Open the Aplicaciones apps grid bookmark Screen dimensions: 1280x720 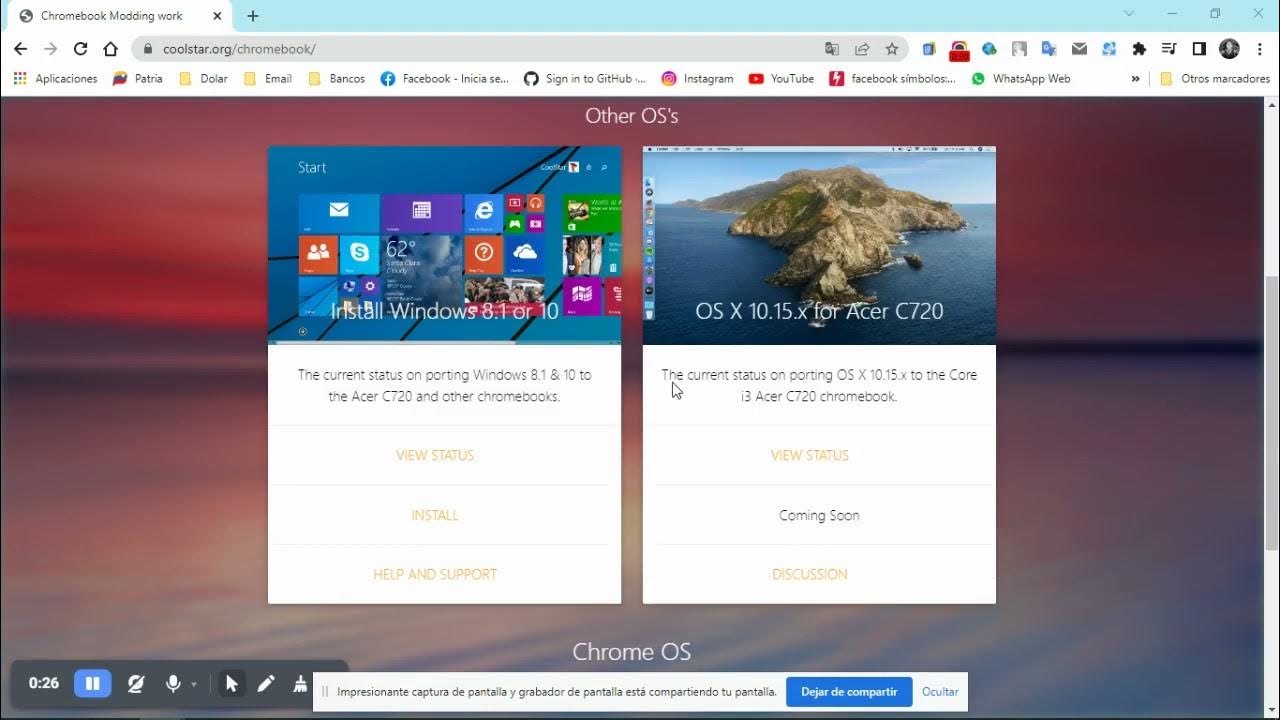pyautogui.click(x=56, y=78)
